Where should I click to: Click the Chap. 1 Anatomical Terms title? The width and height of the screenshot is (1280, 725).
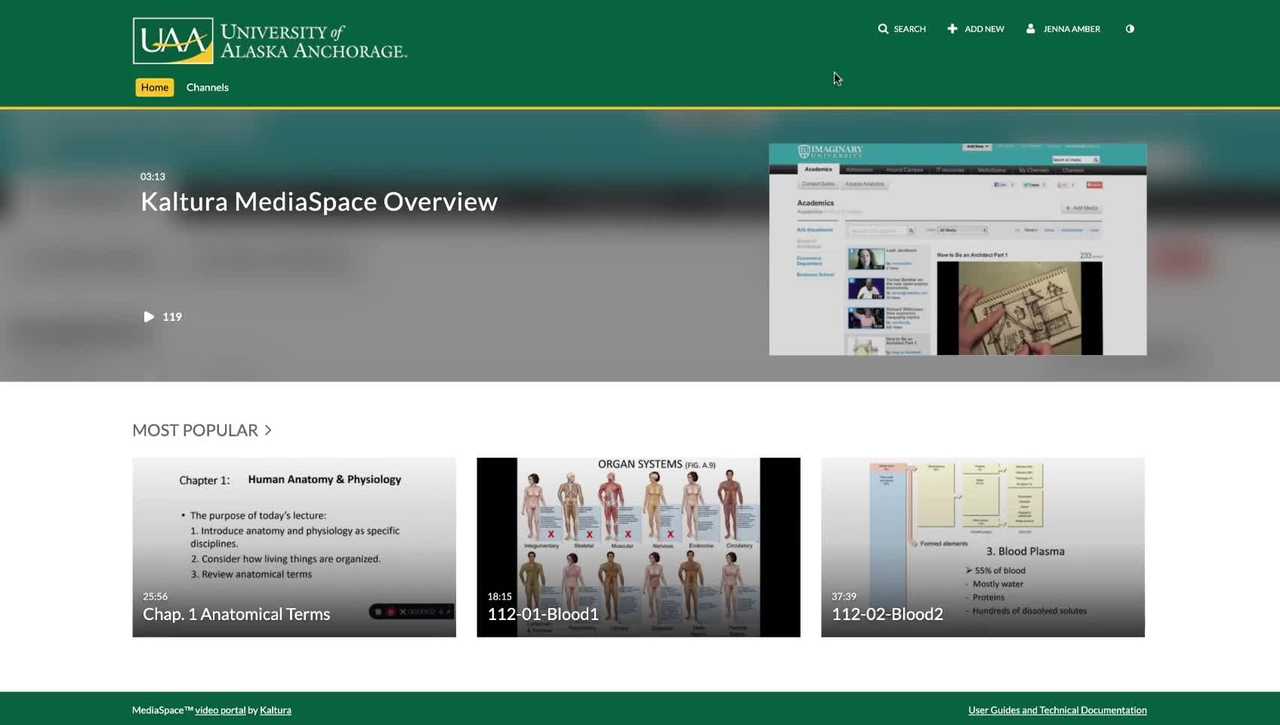coord(236,614)
